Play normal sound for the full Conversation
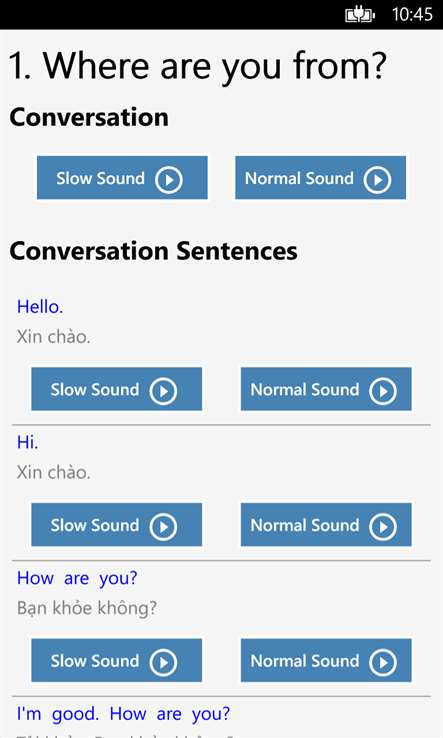 pyautogui.click(x=320, y=178)
